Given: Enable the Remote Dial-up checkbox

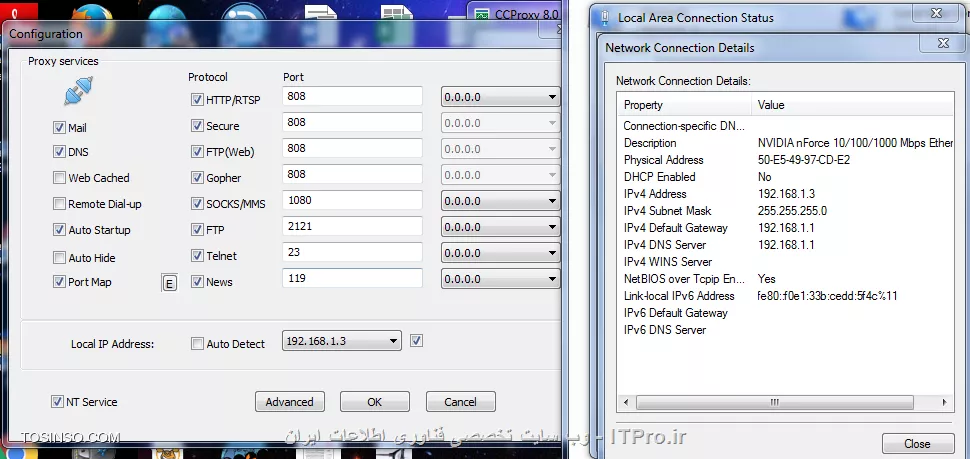Looking at the screenshot, I should click(x=59, y=204).
